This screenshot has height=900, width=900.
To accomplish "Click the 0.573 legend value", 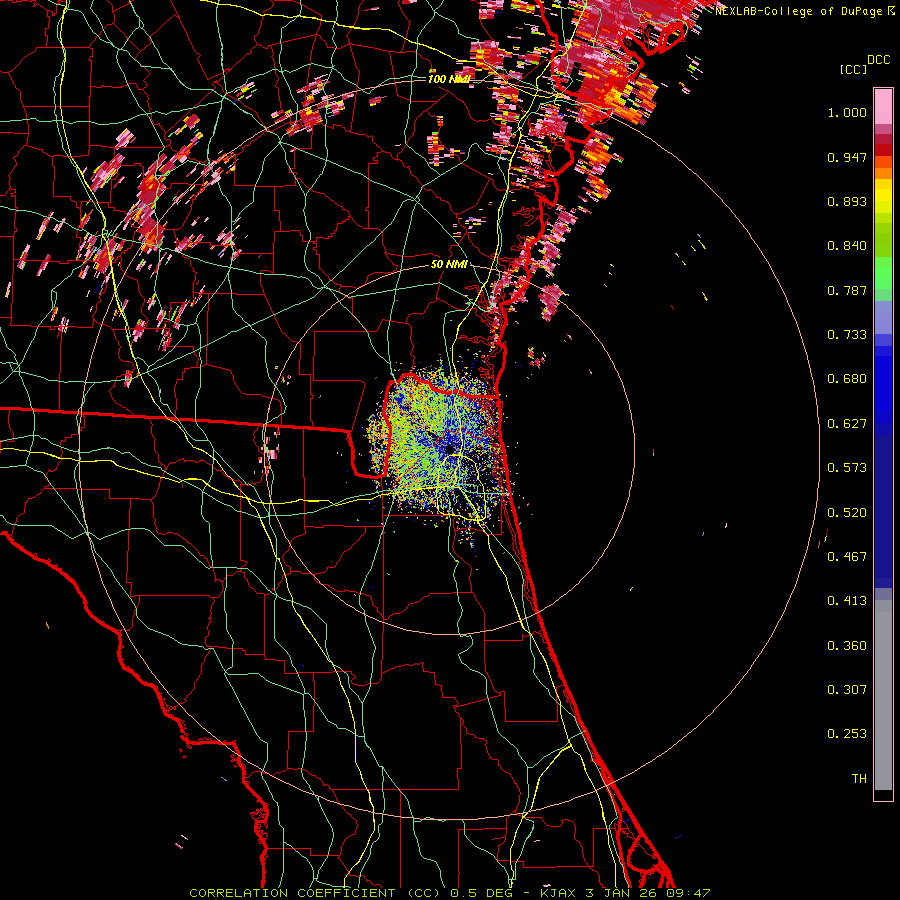I will click(x=847, y=468).
